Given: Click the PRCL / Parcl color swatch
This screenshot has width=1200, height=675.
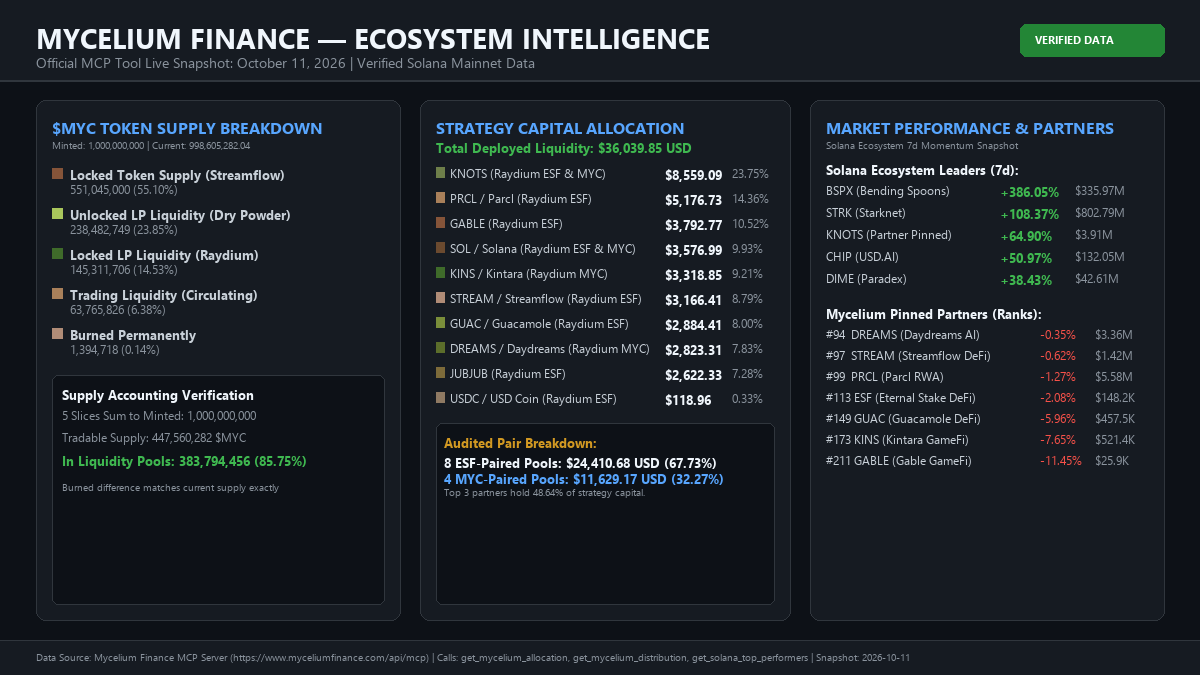Looking at the screenshot, I should pos(441,198).
